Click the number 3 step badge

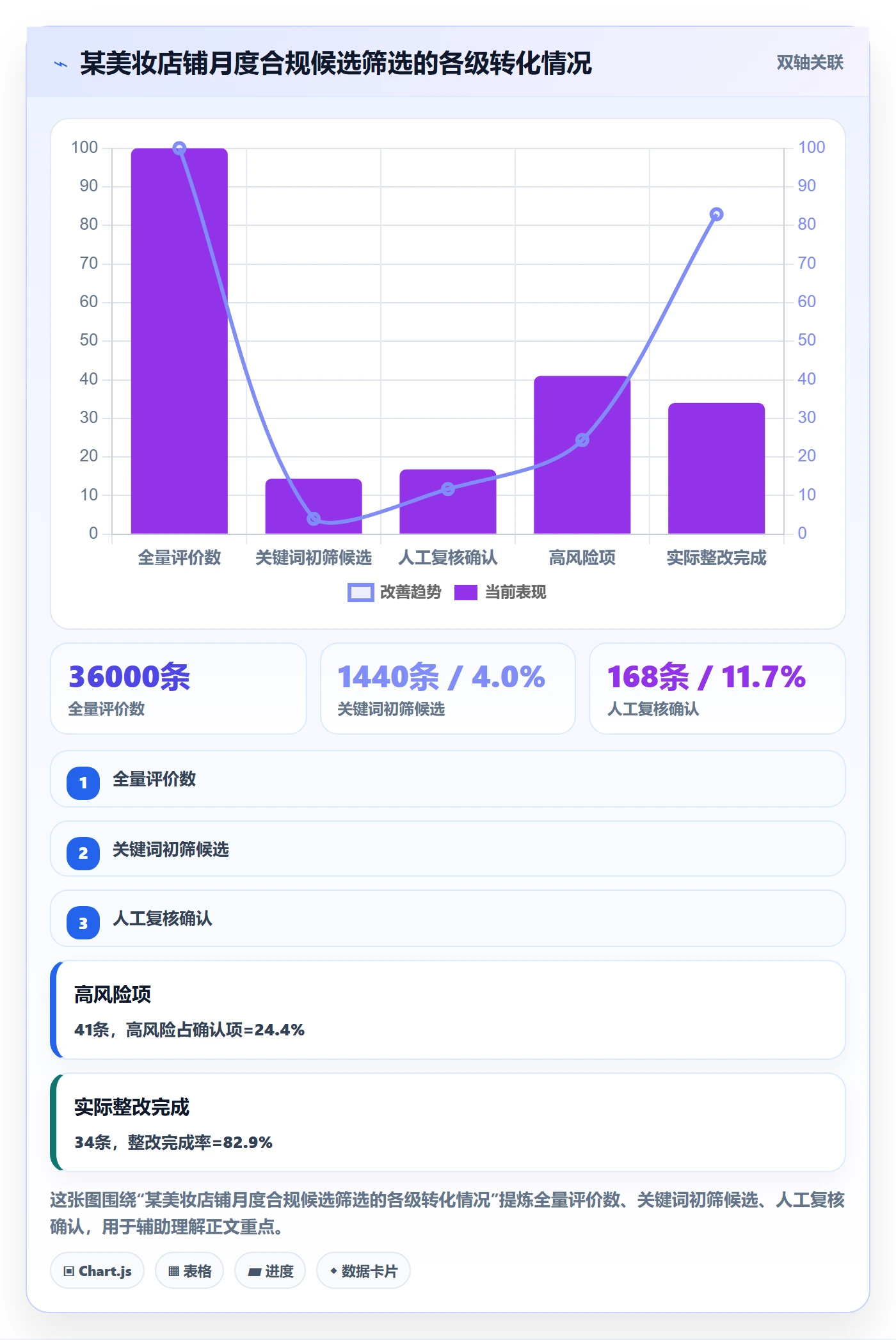coord(83,923)
